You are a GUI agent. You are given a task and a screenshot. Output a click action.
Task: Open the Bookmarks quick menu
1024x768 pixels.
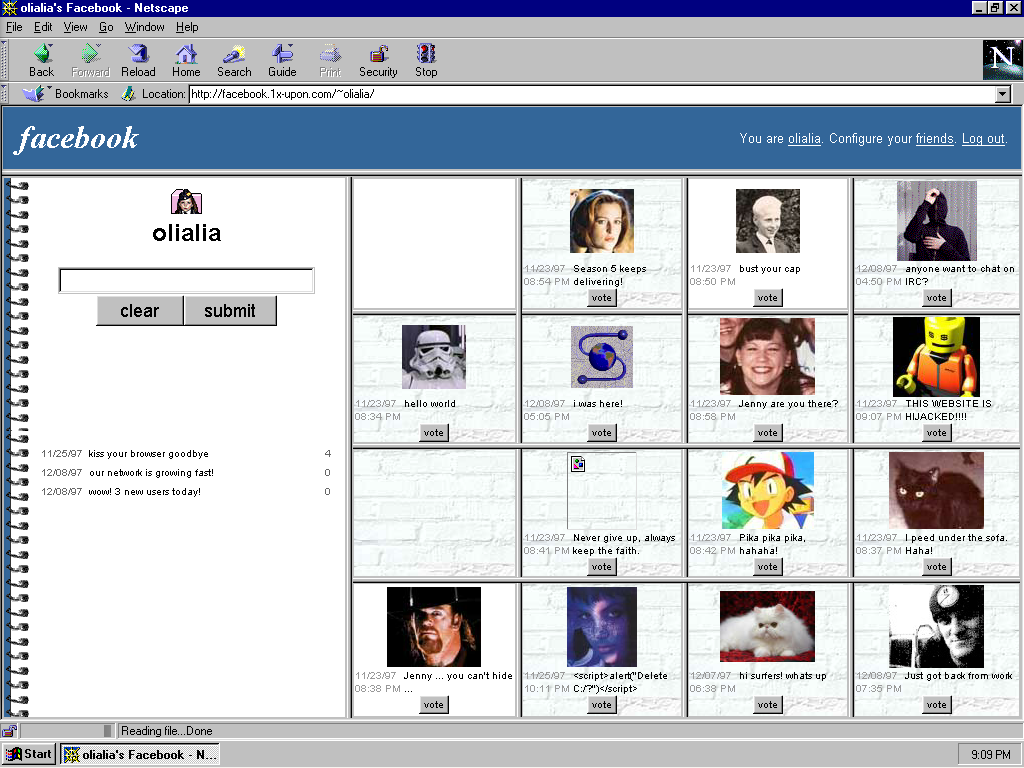coord(67,94)
